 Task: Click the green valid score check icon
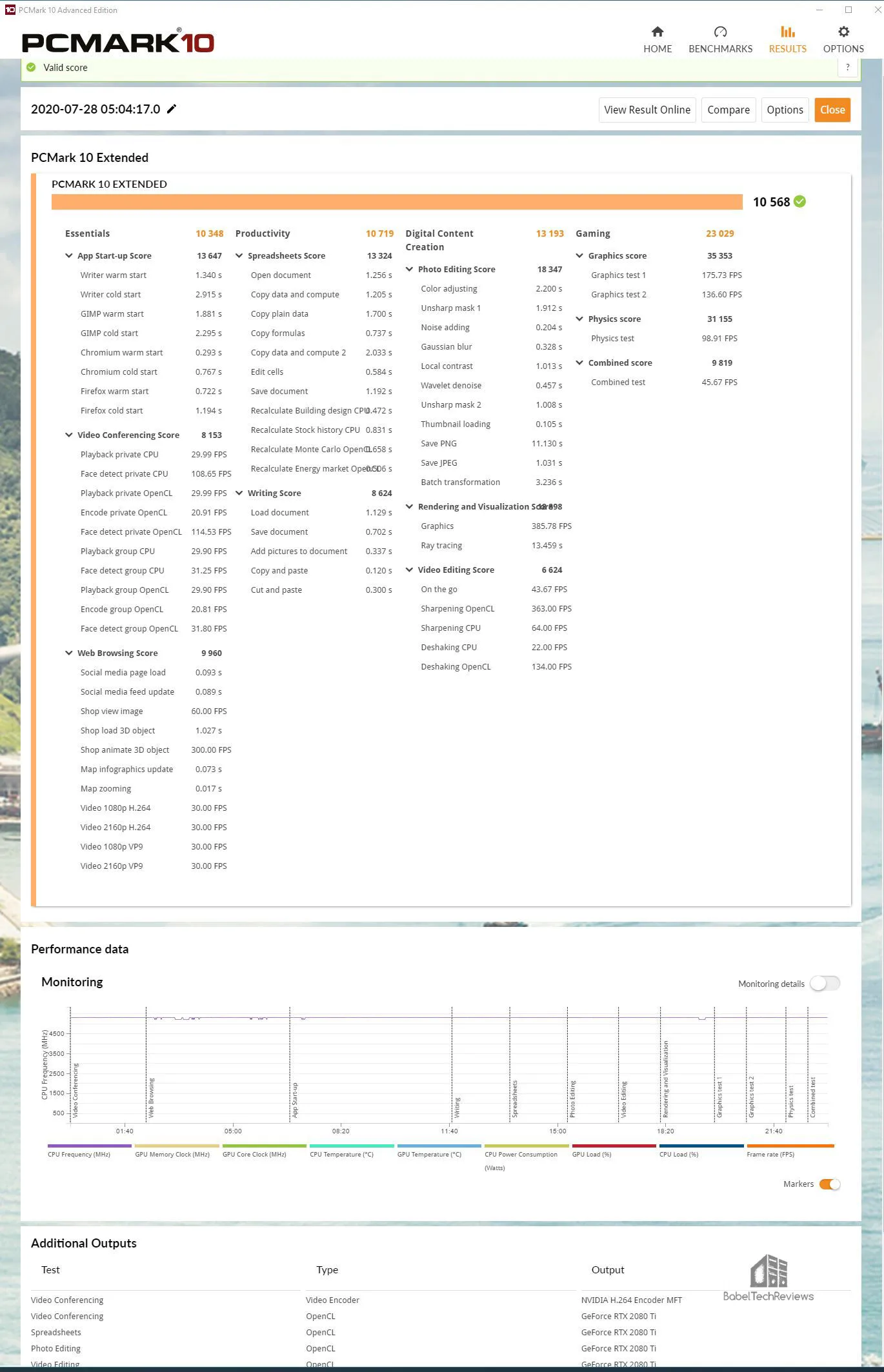(x=31, y=67)
